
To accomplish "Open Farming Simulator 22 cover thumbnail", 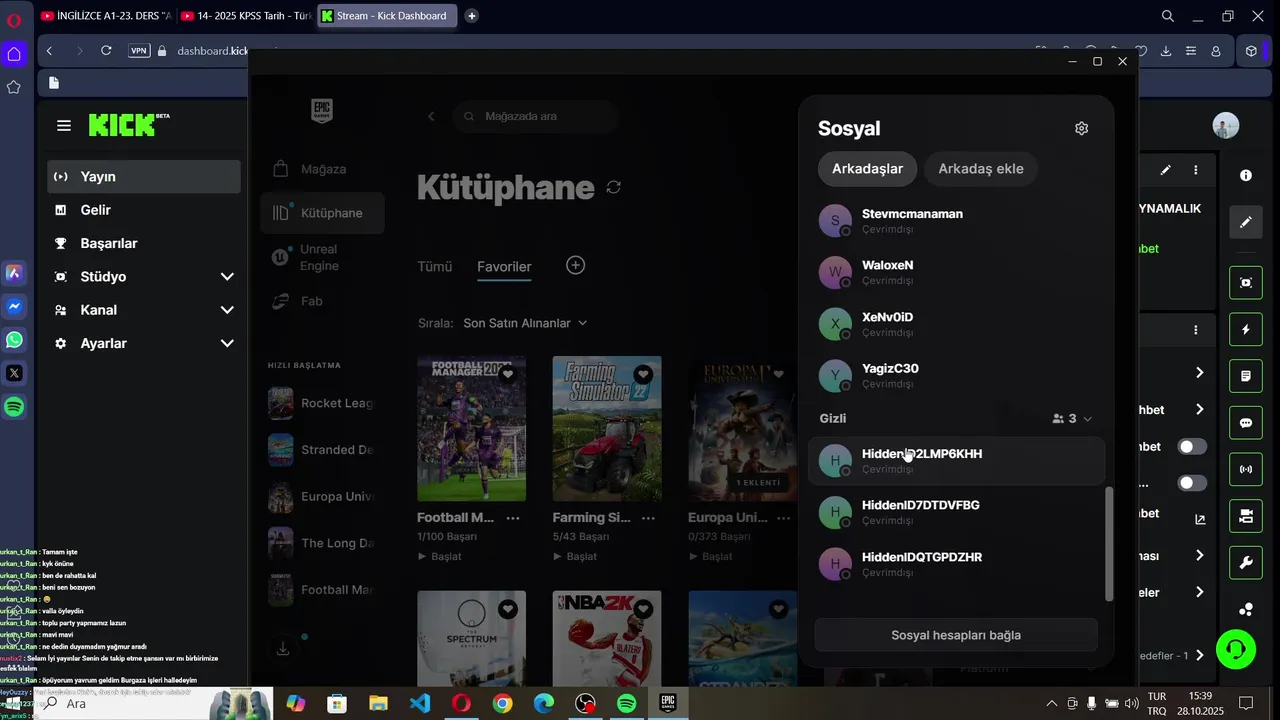I will [x=607, y=429].
